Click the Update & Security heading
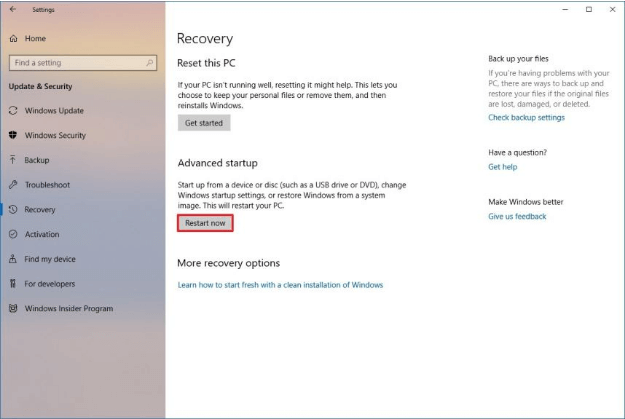625x419 pixels. [40, 86]
